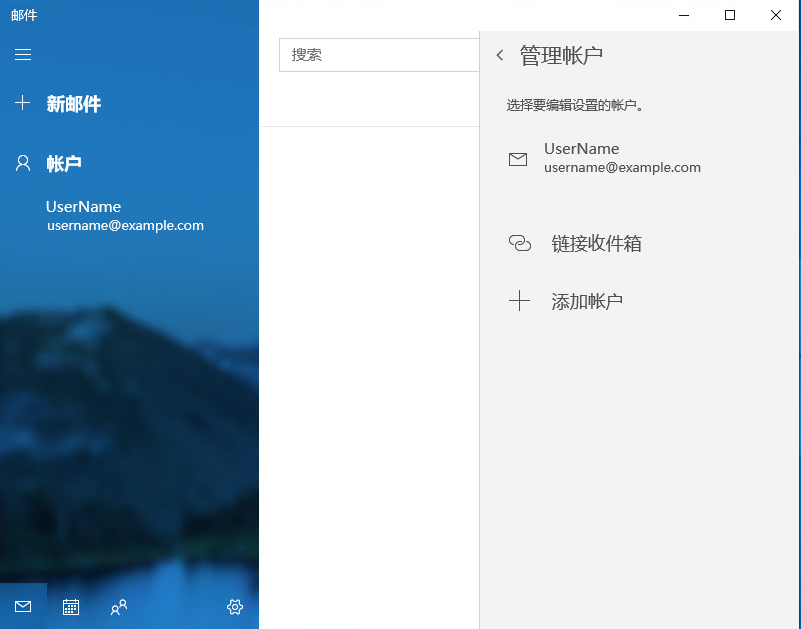Open Calendar from the bottom bar

pyautogui.click(x=71, y=606)
